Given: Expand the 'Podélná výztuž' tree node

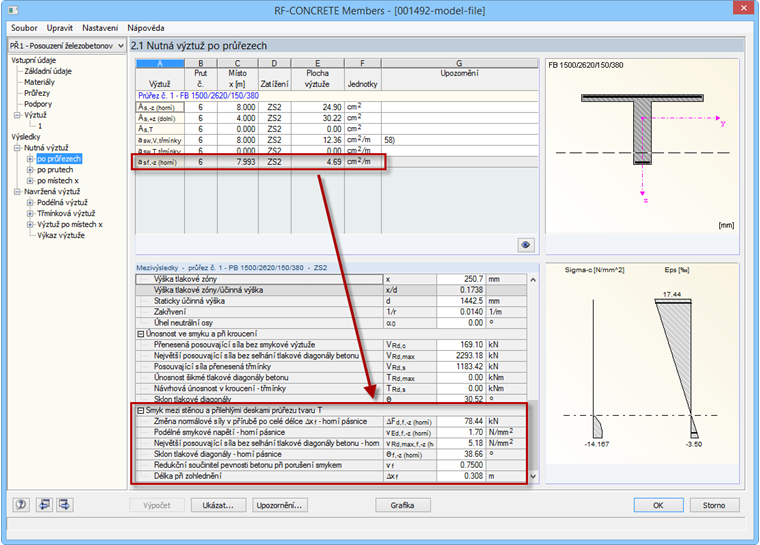Looking at the screenshot, I should pyautogui.click(x=30, y=203).
